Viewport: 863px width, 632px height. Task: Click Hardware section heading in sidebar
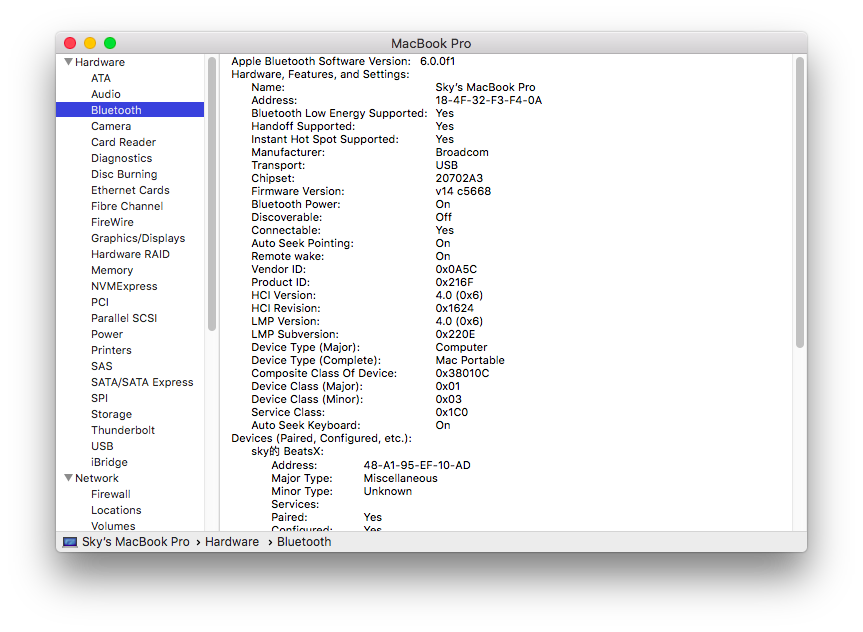coord(100,62)
